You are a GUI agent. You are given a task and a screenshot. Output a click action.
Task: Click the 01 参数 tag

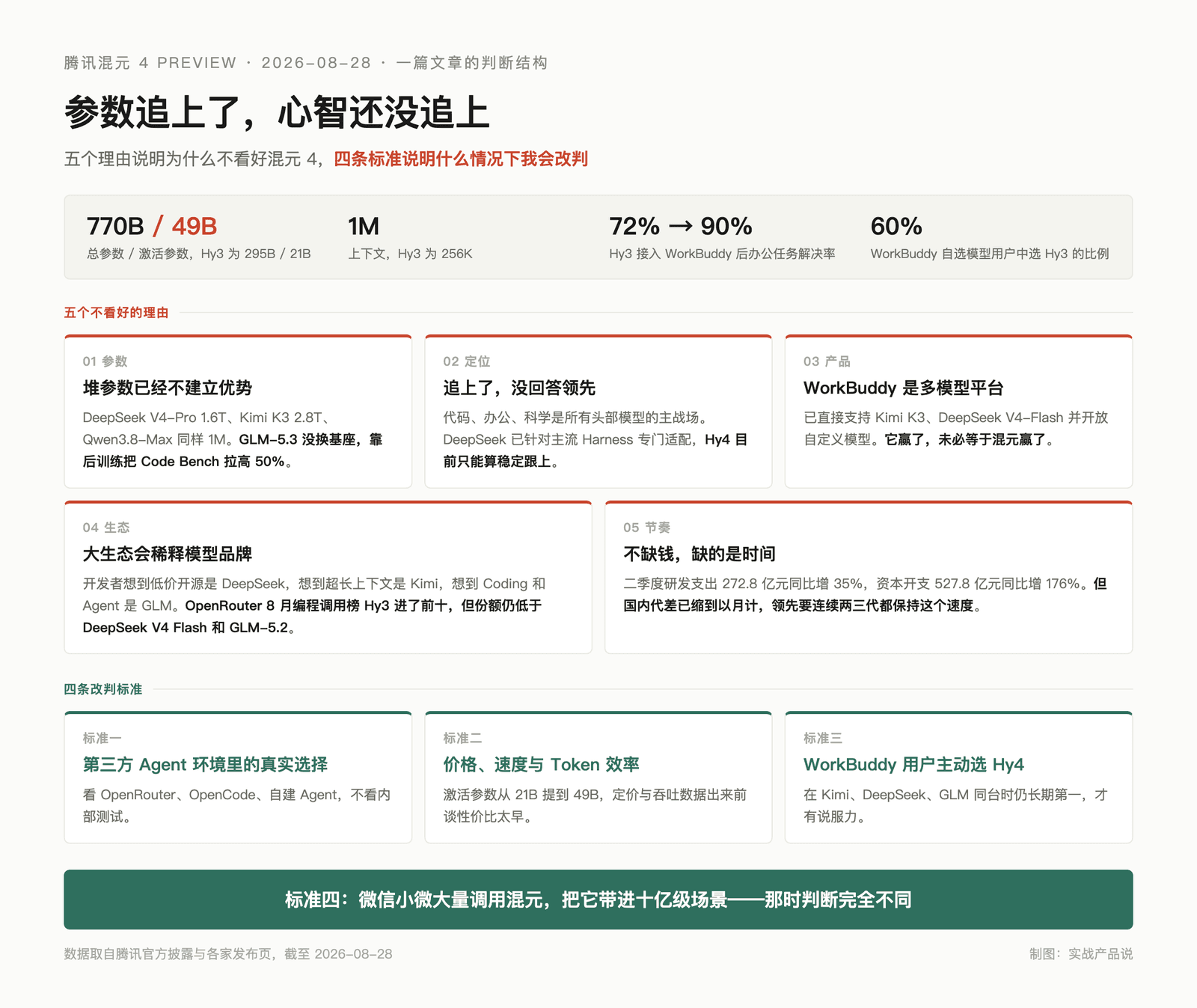pos(105,361)
